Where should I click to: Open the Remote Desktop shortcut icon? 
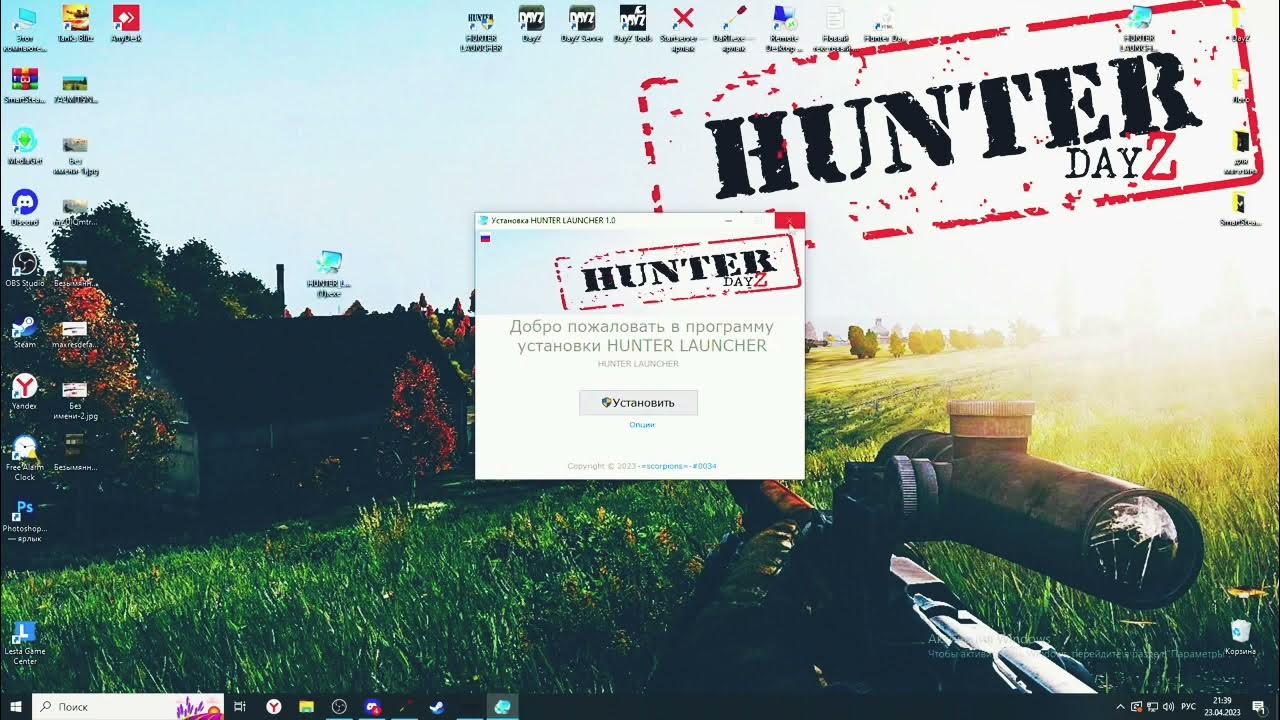click(784, 27)
